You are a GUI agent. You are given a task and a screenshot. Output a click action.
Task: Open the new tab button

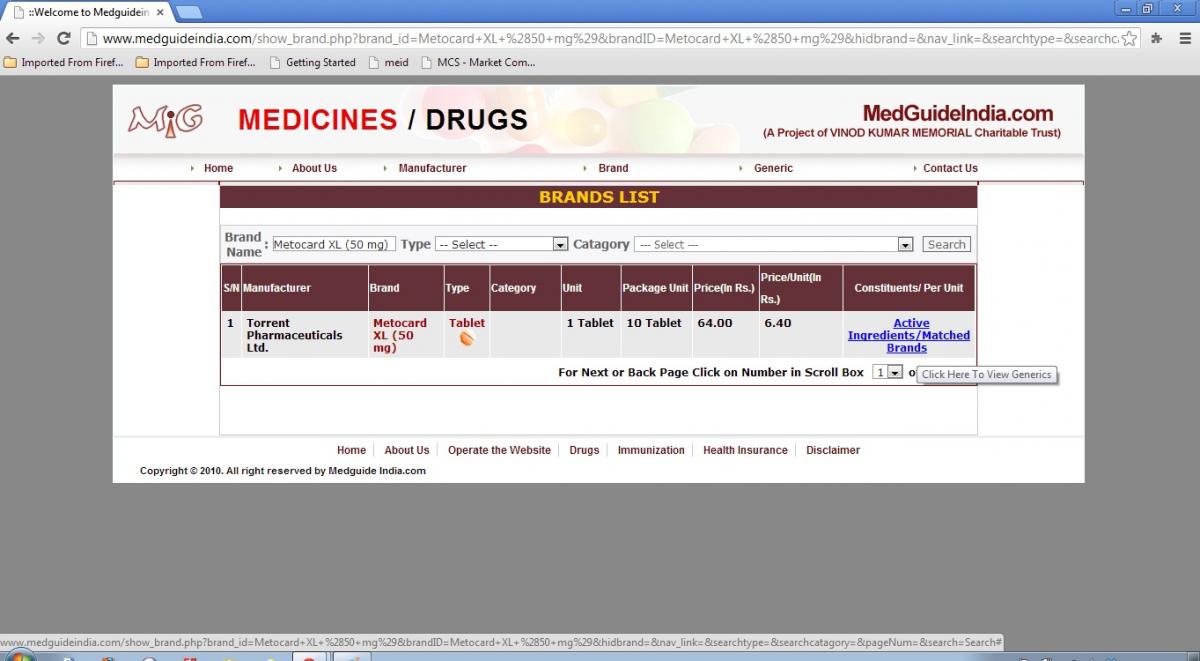[189, 12]
